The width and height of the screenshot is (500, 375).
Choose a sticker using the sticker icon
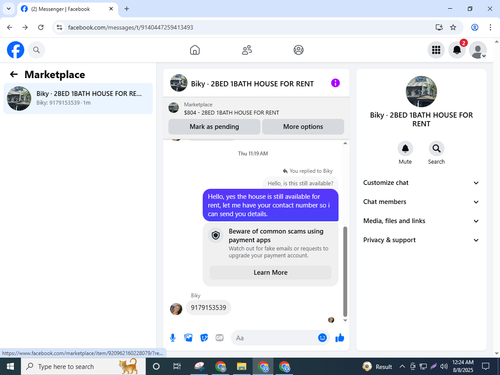click(204, 338)
